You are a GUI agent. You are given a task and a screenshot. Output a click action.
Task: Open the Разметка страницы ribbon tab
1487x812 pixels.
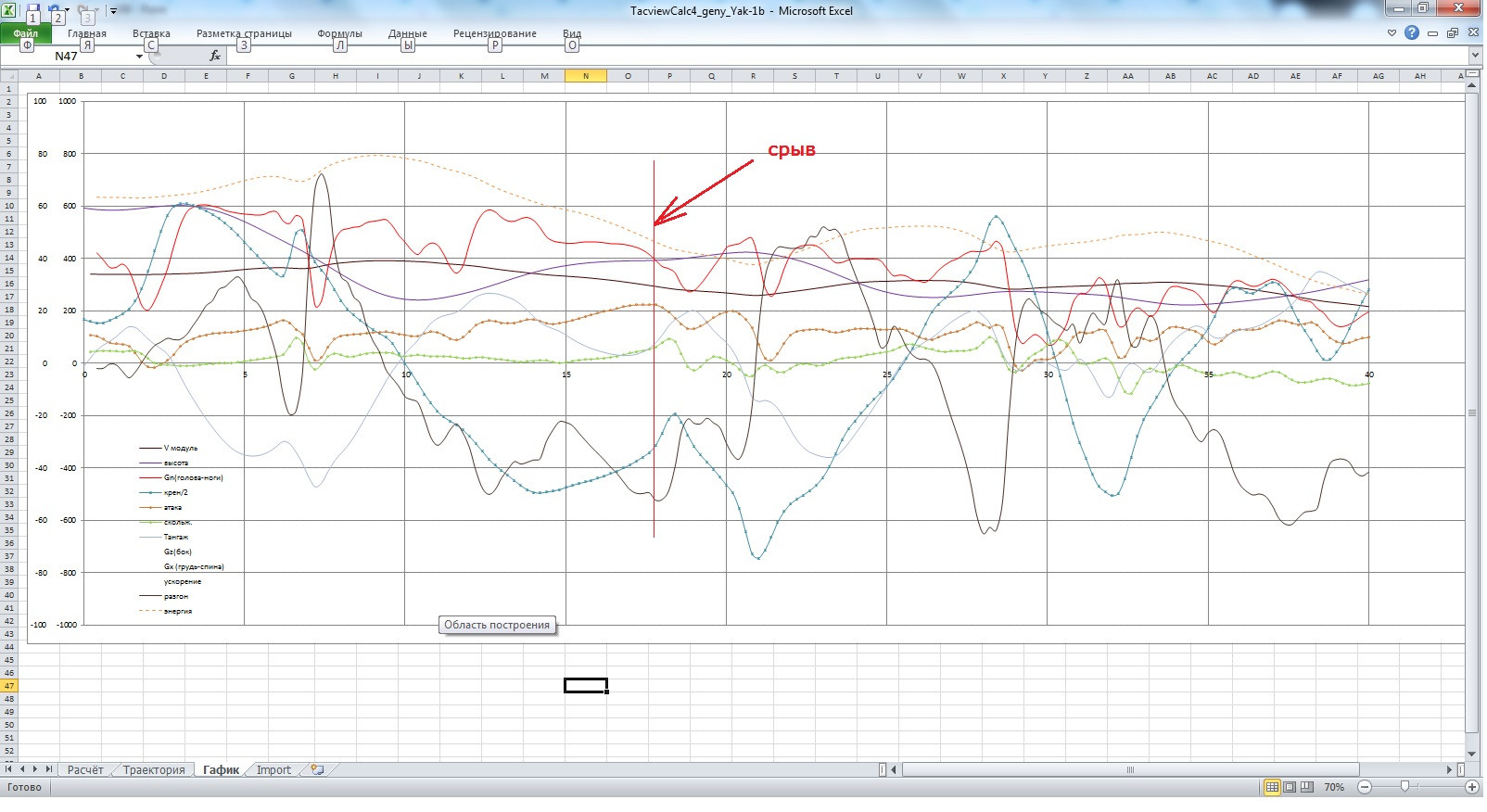[244, 33]
